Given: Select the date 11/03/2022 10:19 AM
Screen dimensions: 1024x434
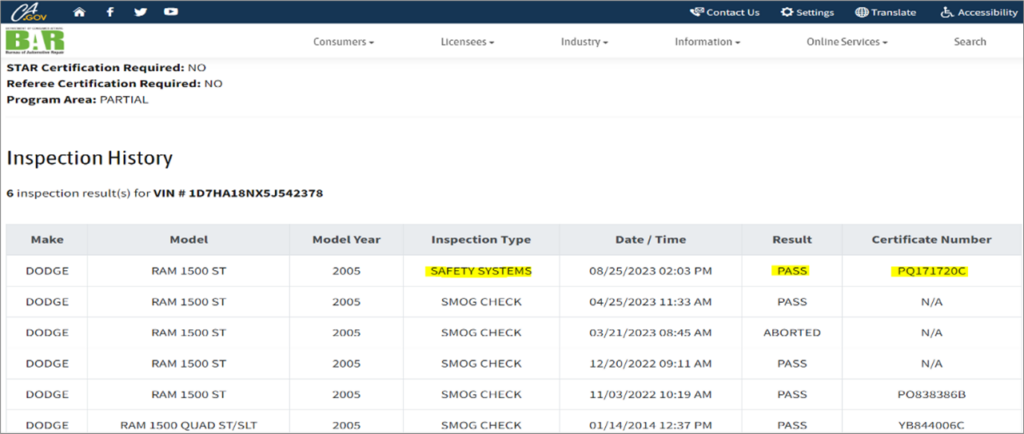Looking at the screenshot, I should point(650,394).
